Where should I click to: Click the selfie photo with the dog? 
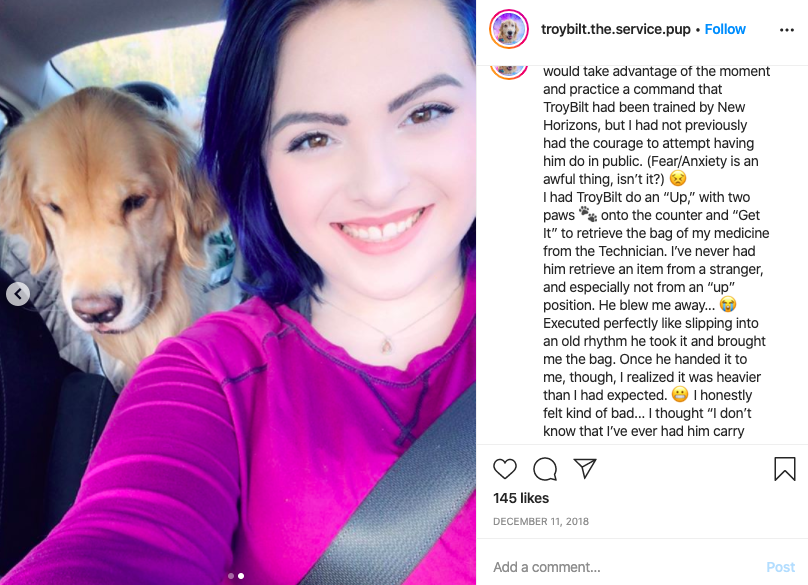[x=238, y=292]
